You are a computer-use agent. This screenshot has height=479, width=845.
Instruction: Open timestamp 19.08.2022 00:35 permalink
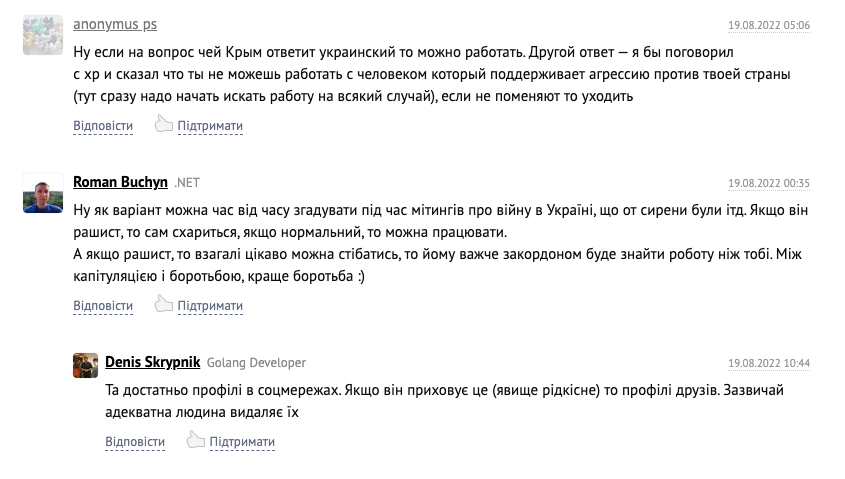[769, 183]
